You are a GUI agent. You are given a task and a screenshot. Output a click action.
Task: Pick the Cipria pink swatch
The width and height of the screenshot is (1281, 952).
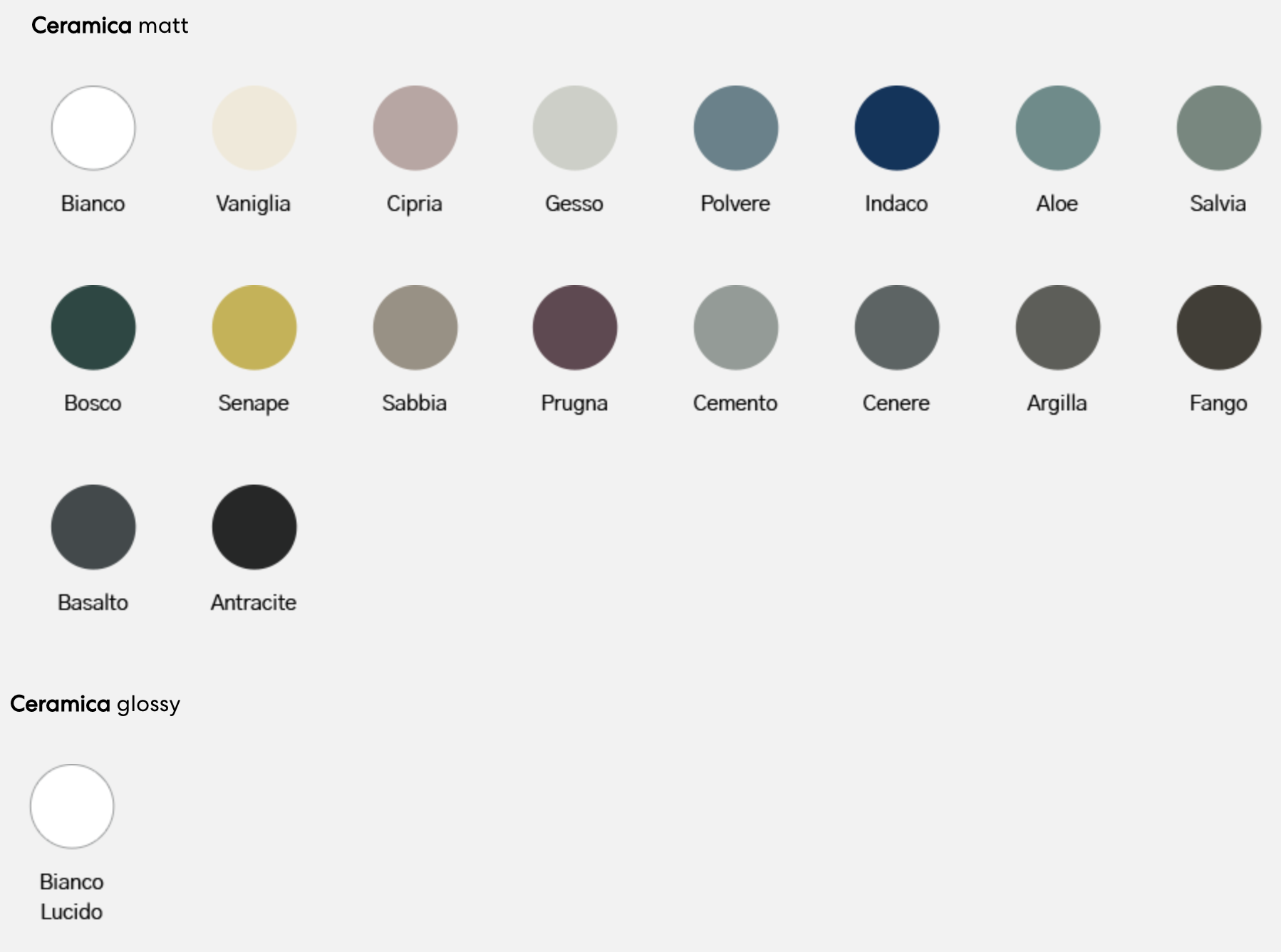[415, 128]
